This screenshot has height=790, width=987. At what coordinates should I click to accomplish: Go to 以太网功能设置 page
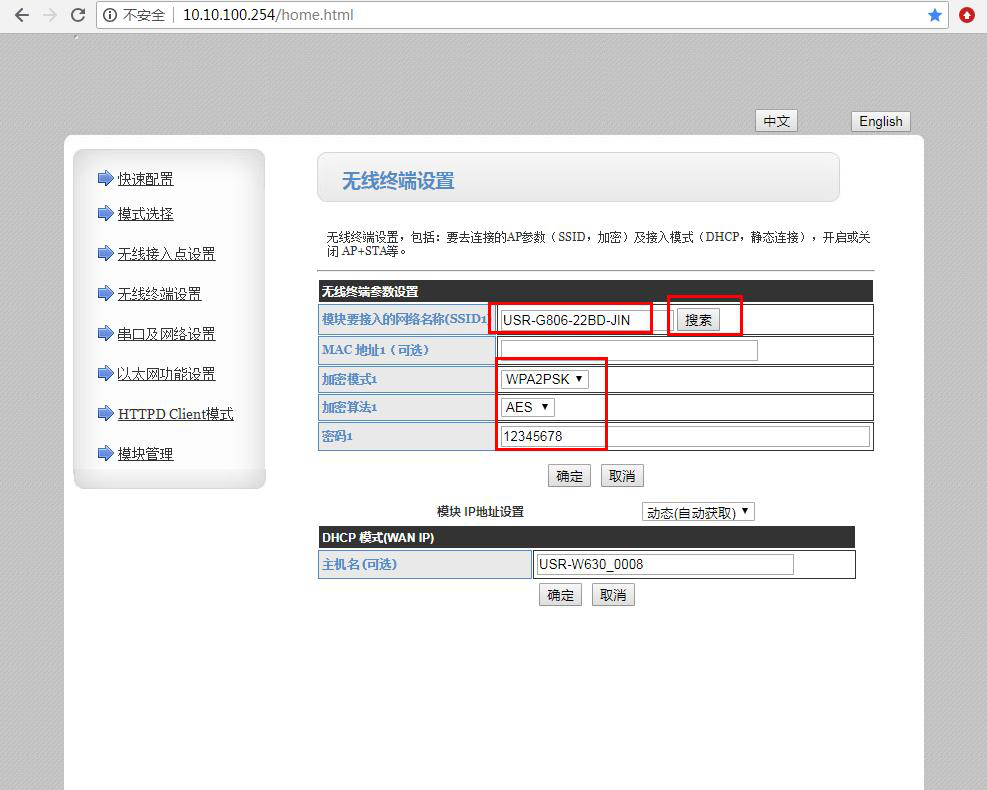coord(166,374)
